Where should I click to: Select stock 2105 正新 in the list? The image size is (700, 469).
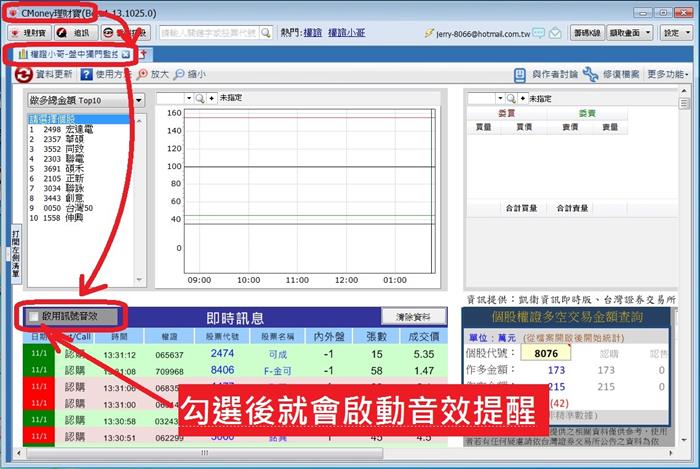(57, 178)
